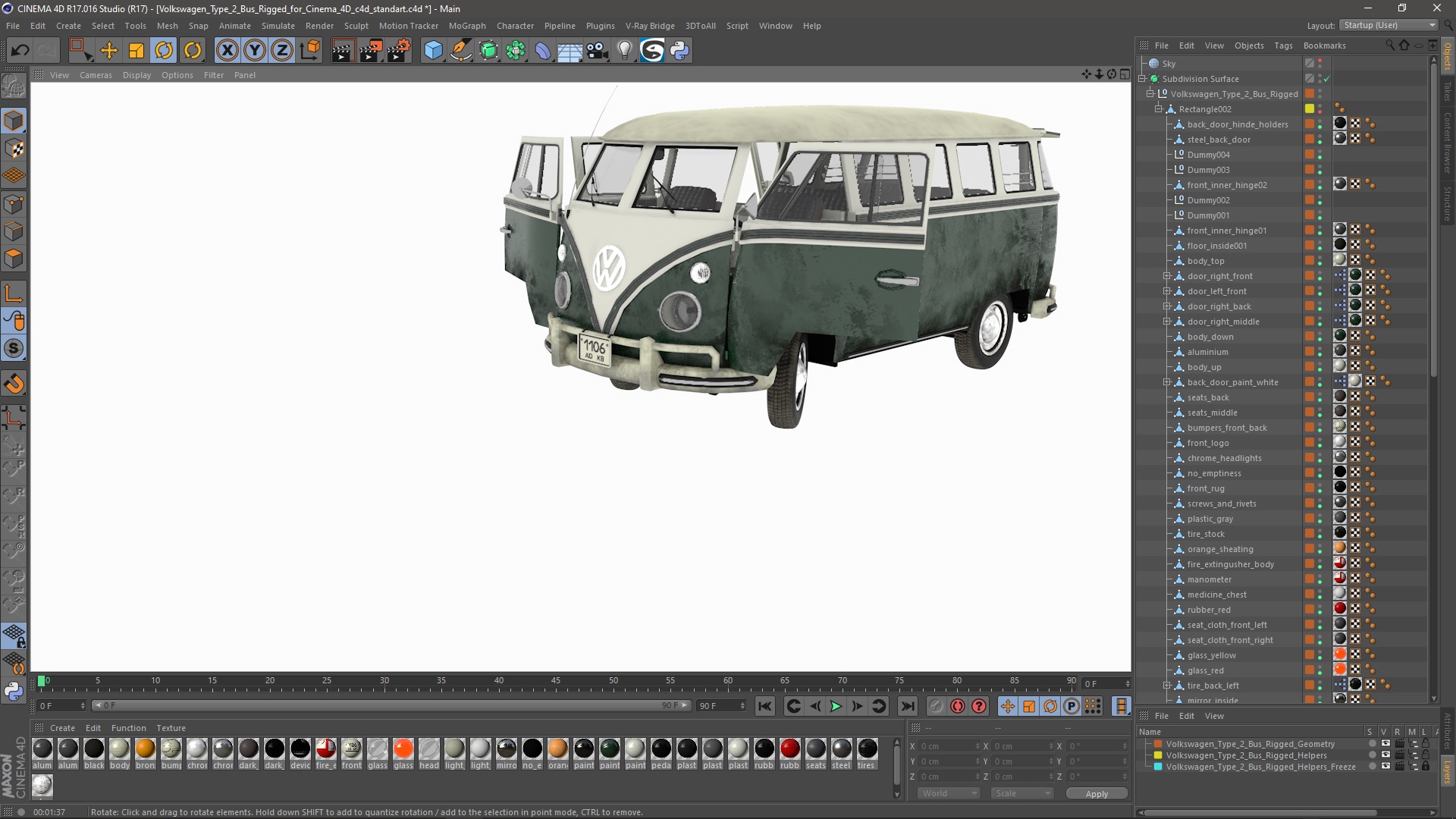Viewport: 1456px width, 819px height.
Task: Expand door_left_front hierarchy
Action: coord(1167,291)
